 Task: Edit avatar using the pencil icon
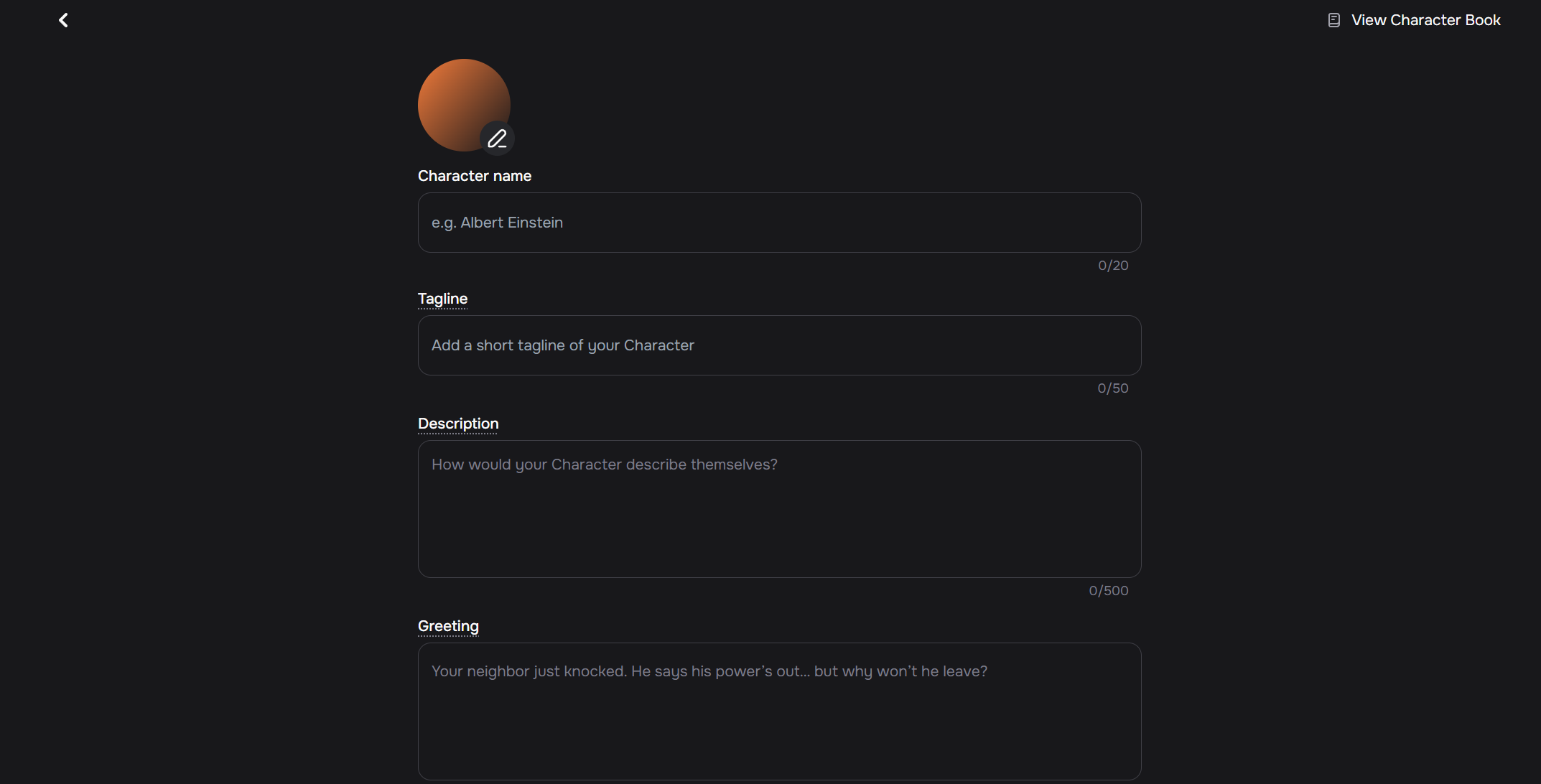coord(497,138)
